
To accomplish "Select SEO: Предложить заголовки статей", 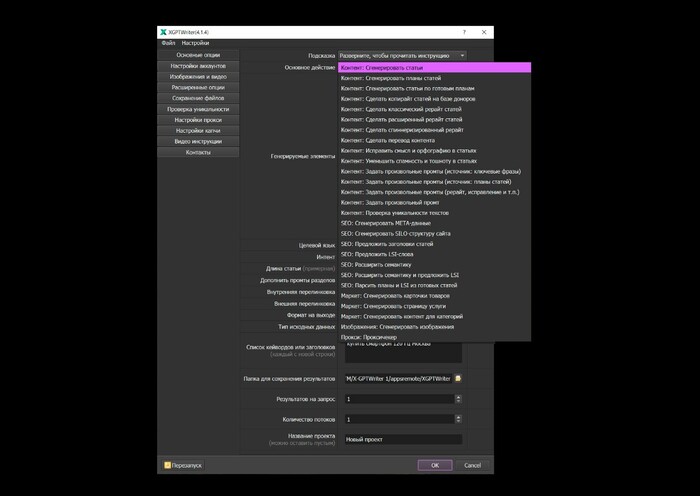I will (x=434, y=244).
